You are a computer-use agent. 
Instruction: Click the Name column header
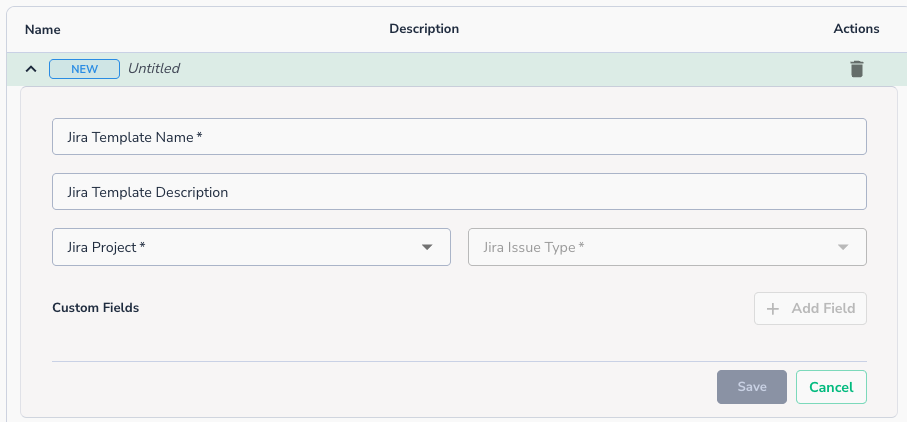(43, 29)
